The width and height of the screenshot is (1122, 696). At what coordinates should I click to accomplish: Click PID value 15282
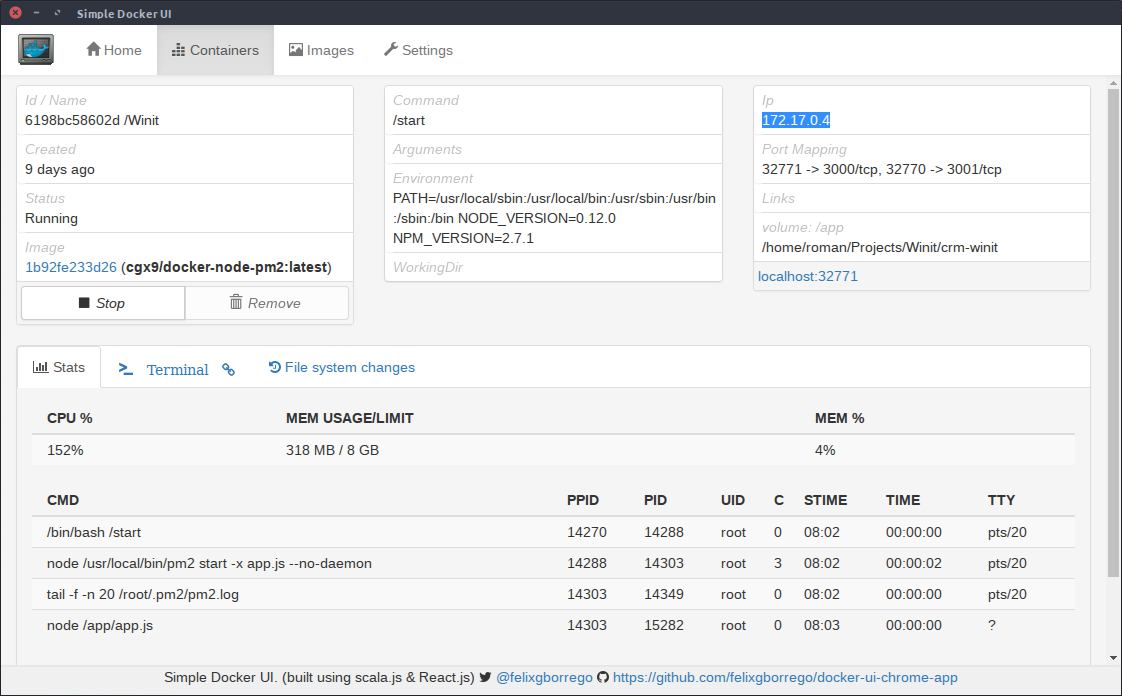coord(664,625)
